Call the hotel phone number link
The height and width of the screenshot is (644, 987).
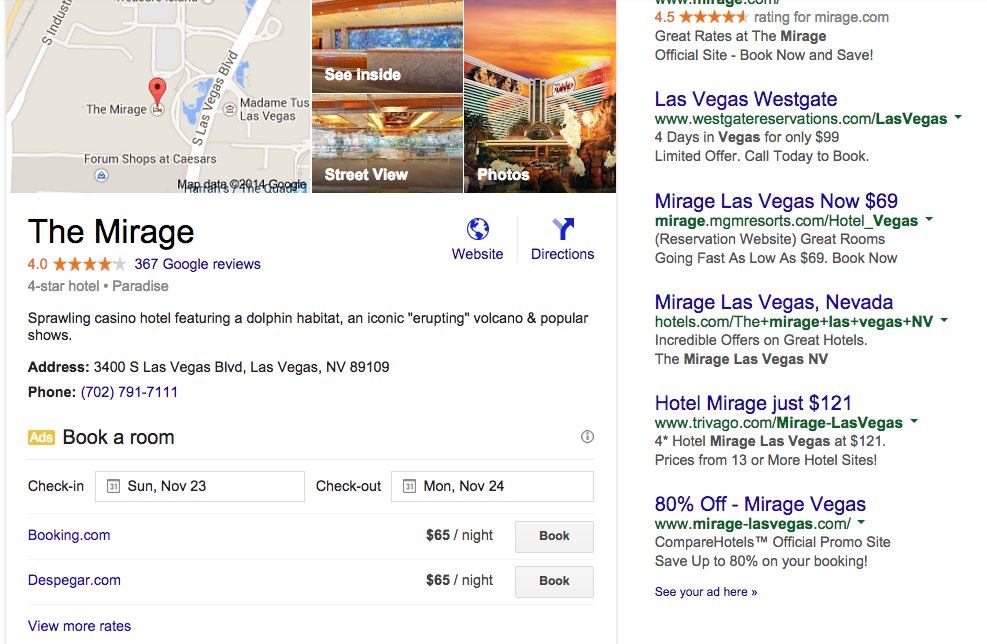129,392
